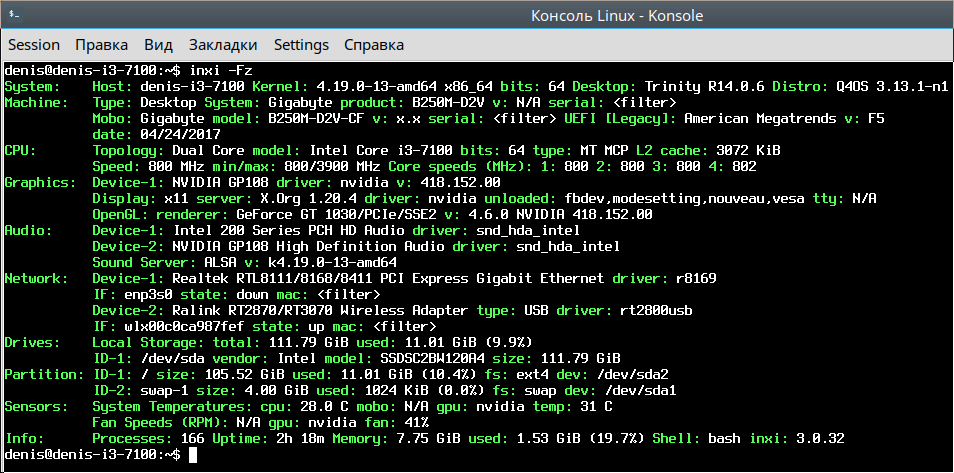Click the text 'American Megatrends'

coord(761,118)
